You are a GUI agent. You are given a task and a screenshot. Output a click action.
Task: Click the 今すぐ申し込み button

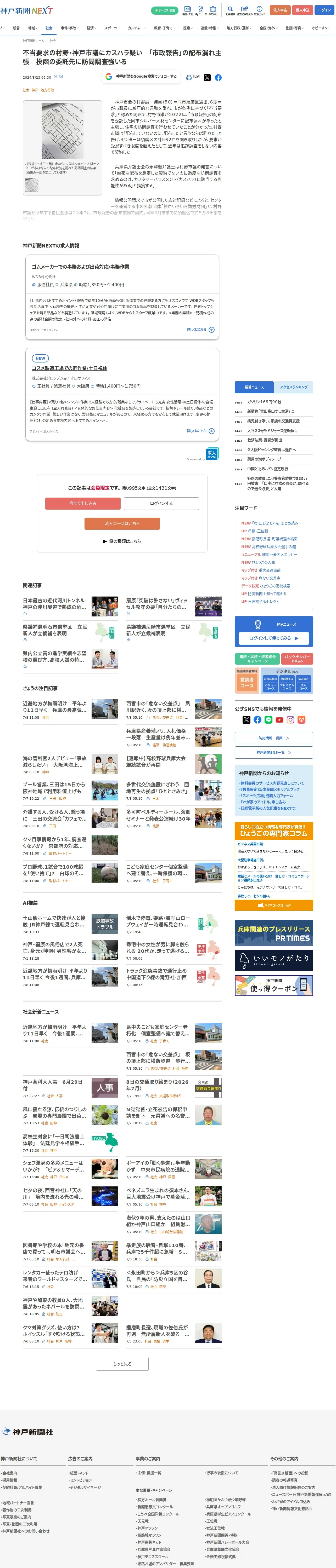tap(83, 503)
